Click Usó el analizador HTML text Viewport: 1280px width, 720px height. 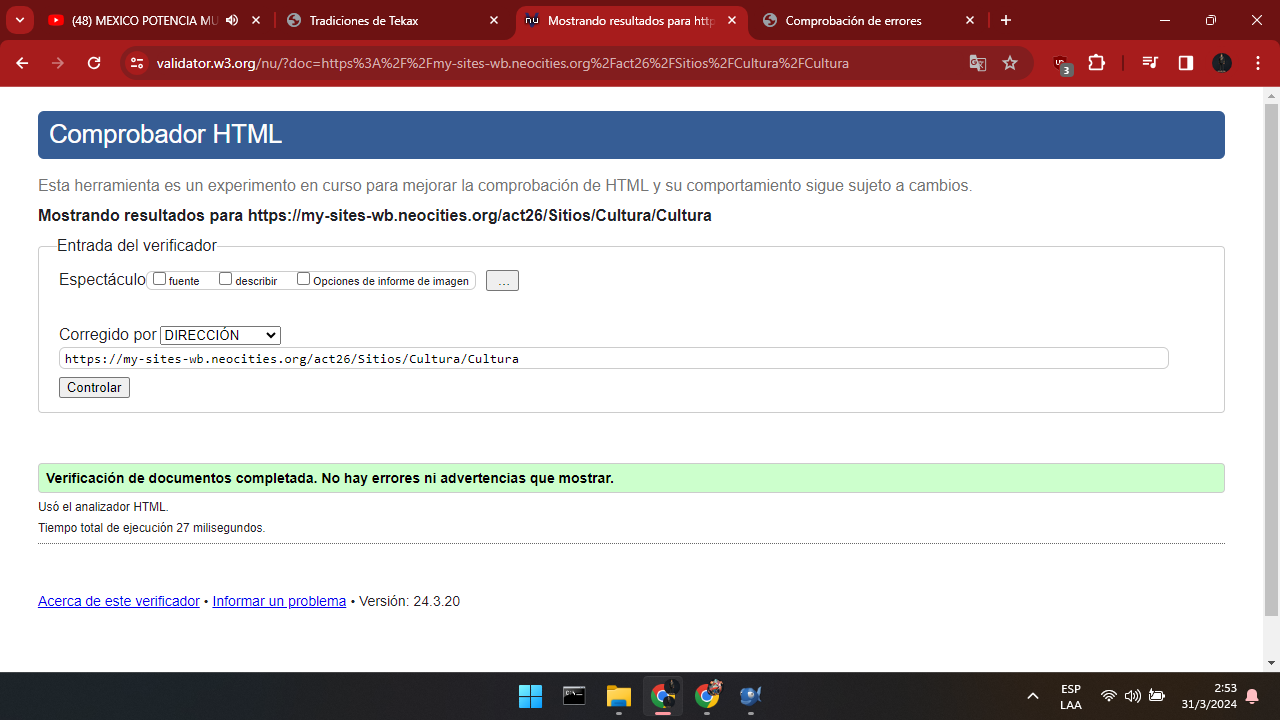pos(103,507)
